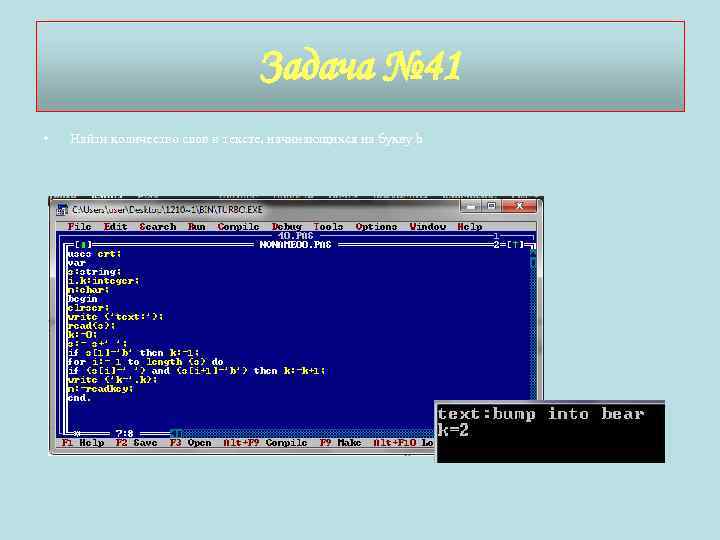Click the editor window close box [■]
720x540 pixels.
tap(83, 245)
